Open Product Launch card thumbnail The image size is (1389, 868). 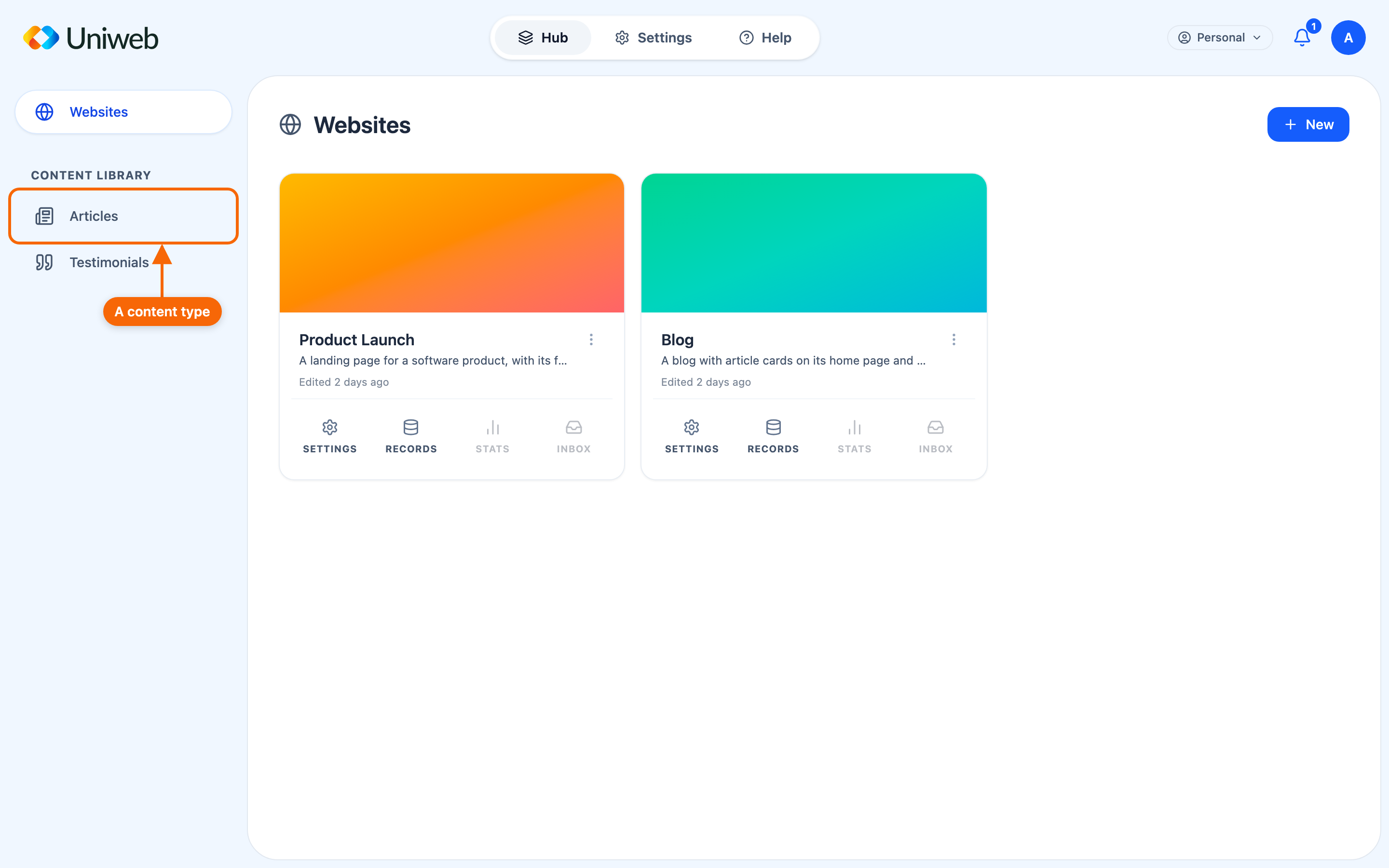(x=452, y=243)
